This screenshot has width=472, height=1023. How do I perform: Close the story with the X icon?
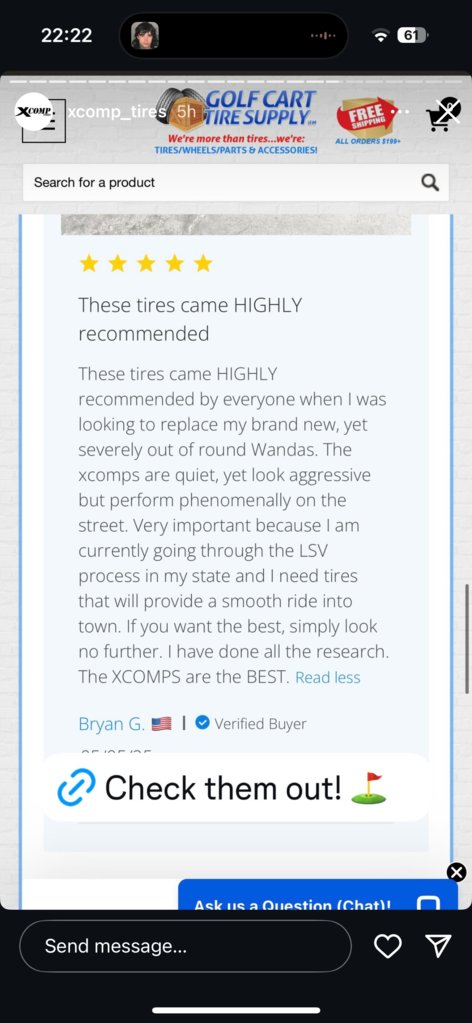point(451,110)
